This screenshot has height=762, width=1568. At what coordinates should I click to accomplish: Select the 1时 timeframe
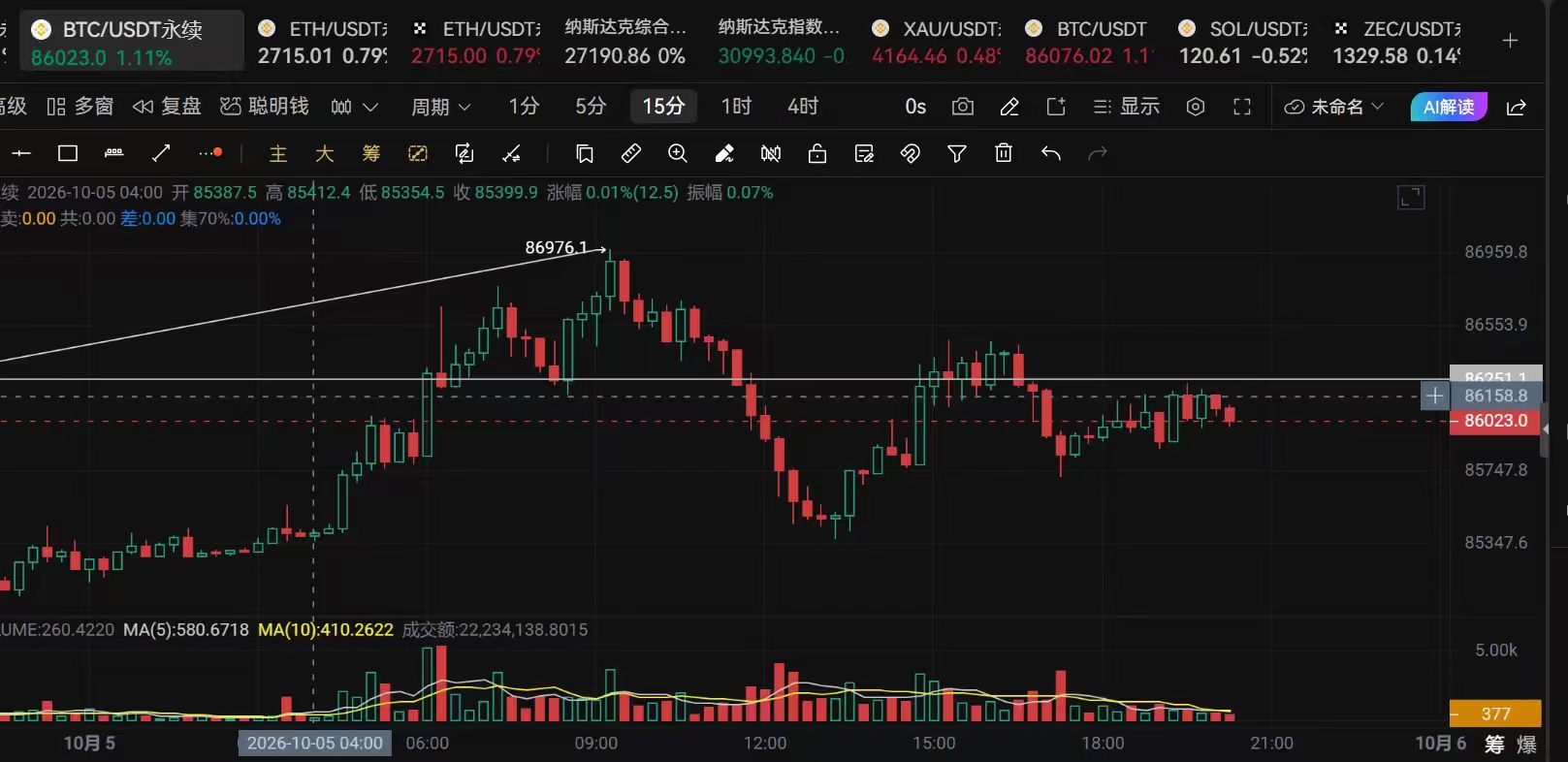(x=736, y=107)
